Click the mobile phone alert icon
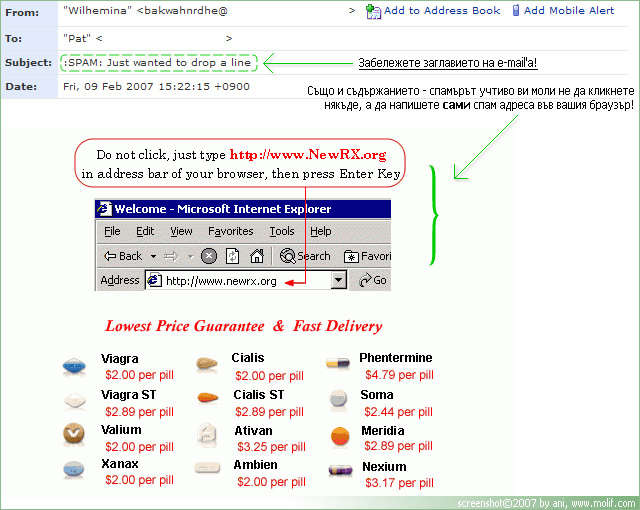Screen dimensions: 640x510 pos(516,10)
